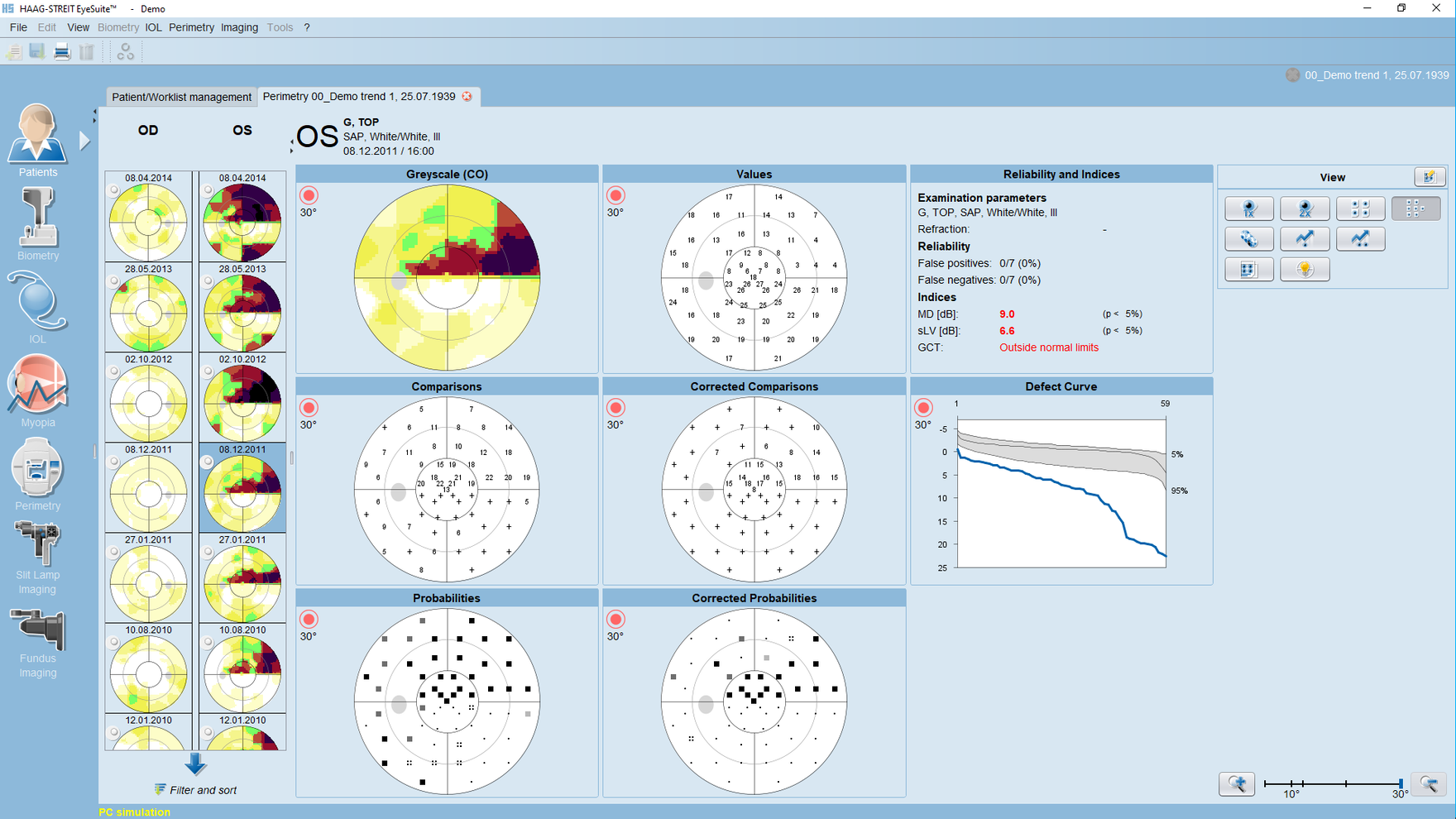This screenshot has width=1456, height=819.
Task: Open the Biometry module in sidebar
Action: coord(37,224)
